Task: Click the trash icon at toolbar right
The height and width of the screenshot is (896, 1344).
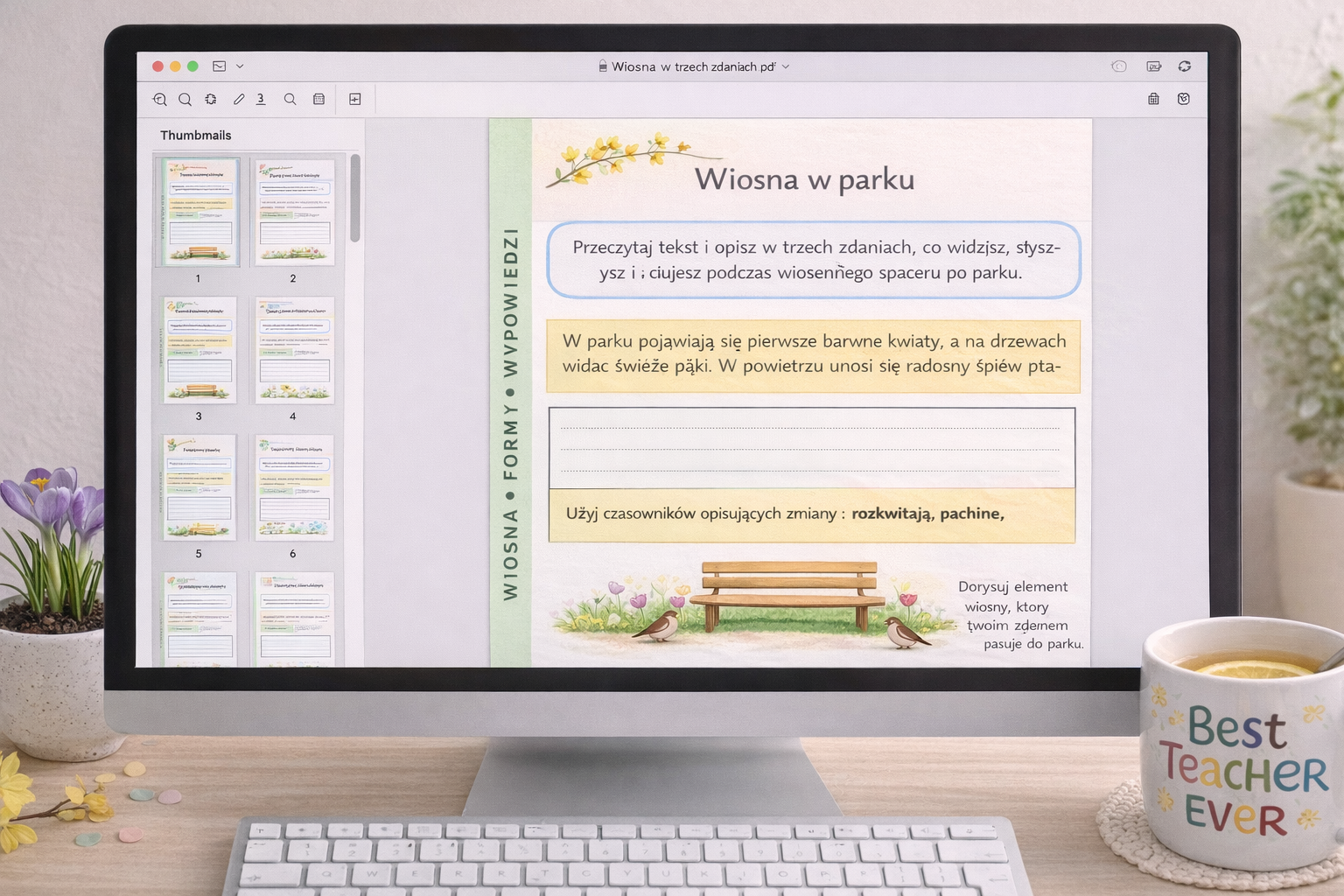Action: (x=1153, y=100)
